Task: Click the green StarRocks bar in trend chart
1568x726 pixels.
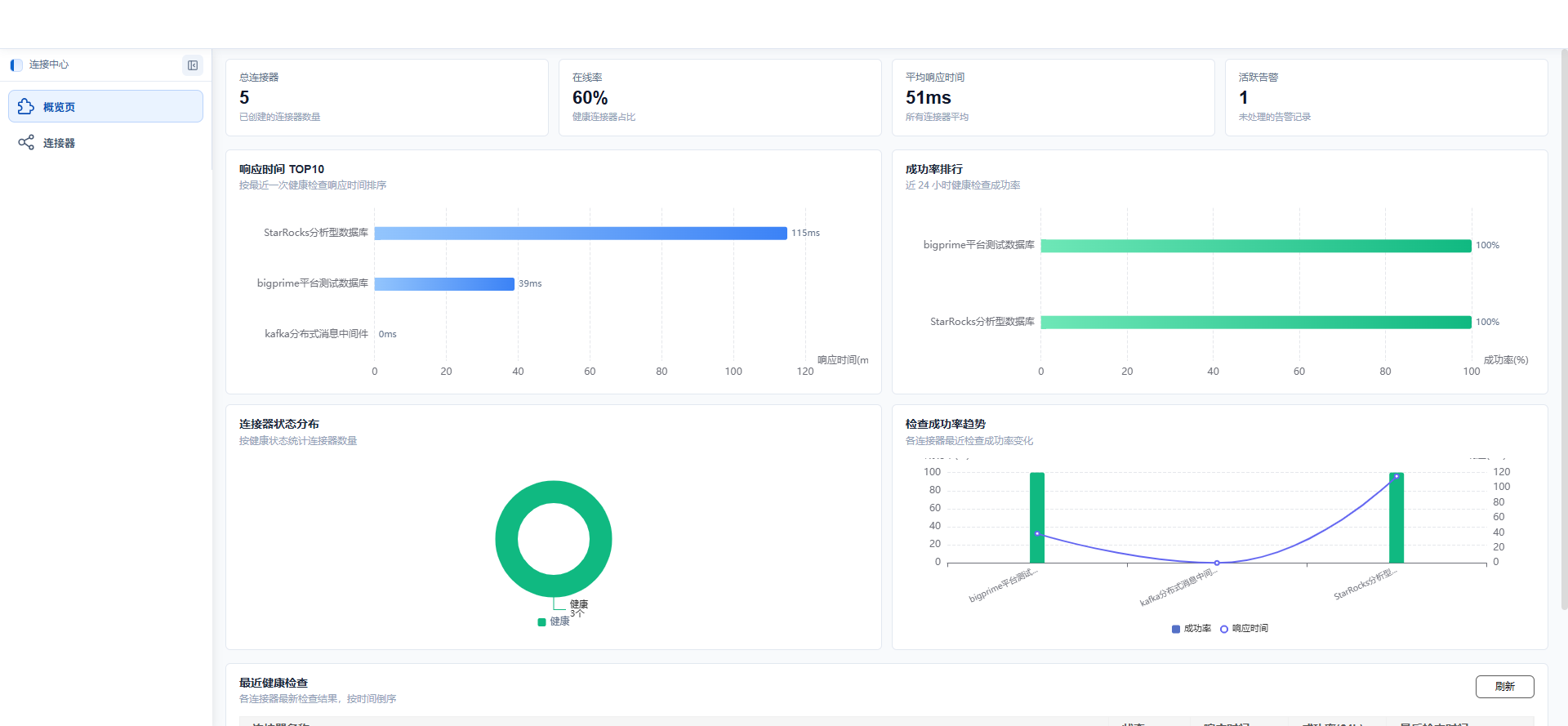Action: click(1396, 518)
